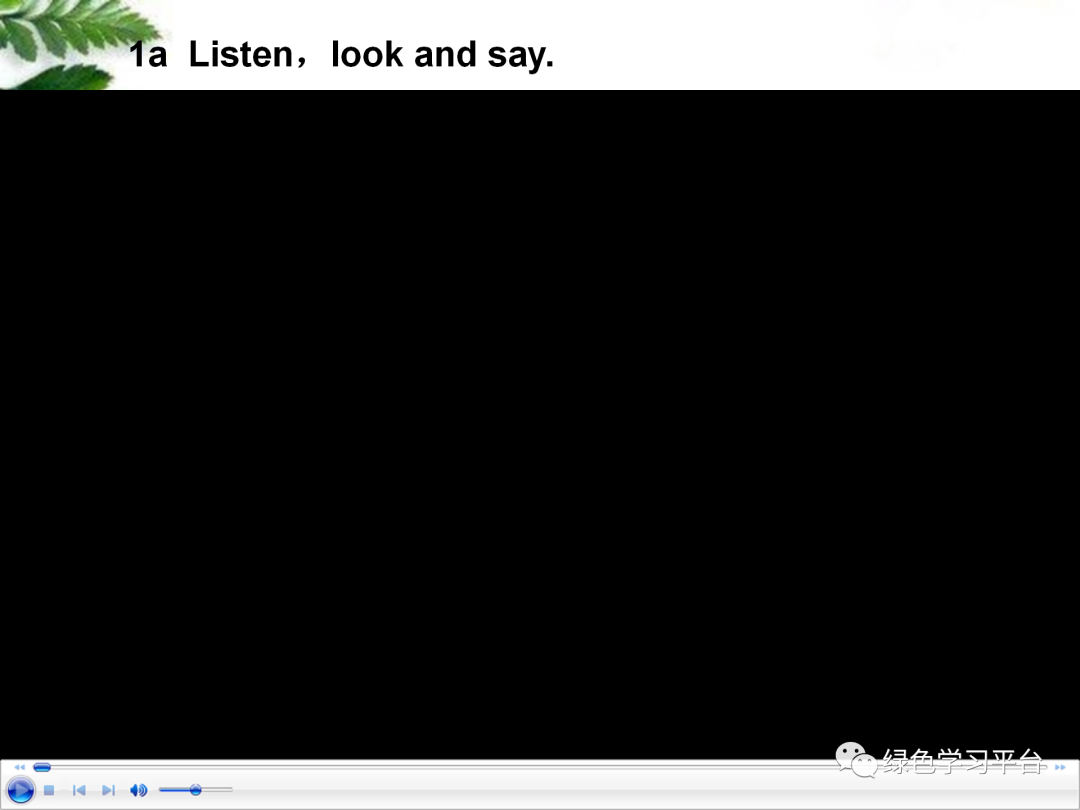
Task: Click the seek bar position handle
Action: (x=42, y=767)
